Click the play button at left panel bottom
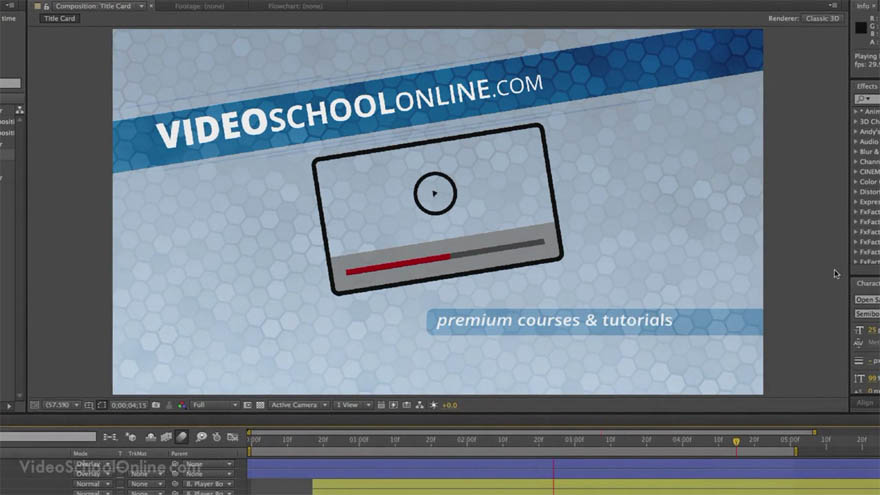880x495 pixels. tap(9, 406)
